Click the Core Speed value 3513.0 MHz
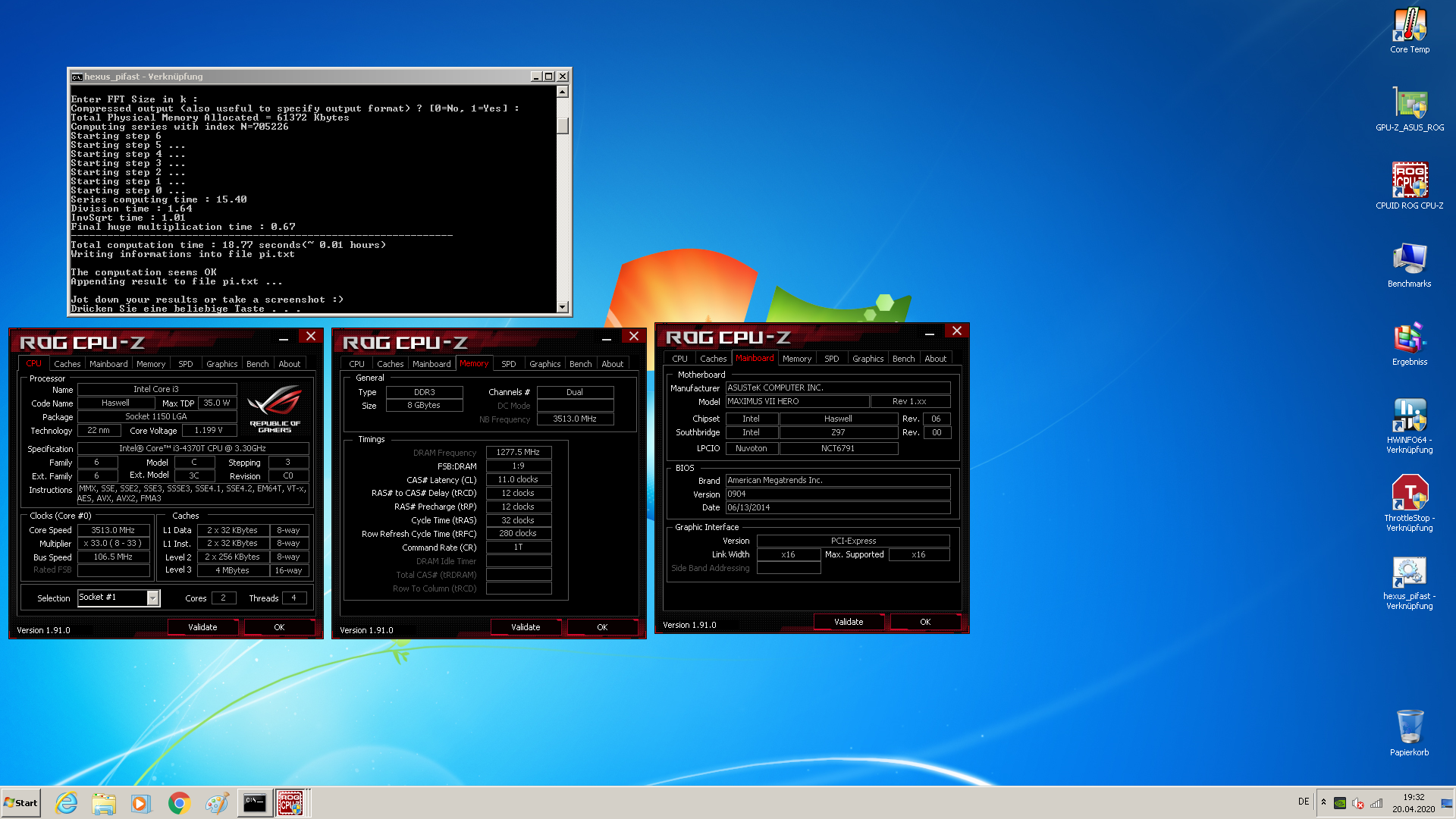Image resolution: width=1456 pixels, height=819 pixels. click(x=114, y=530)
